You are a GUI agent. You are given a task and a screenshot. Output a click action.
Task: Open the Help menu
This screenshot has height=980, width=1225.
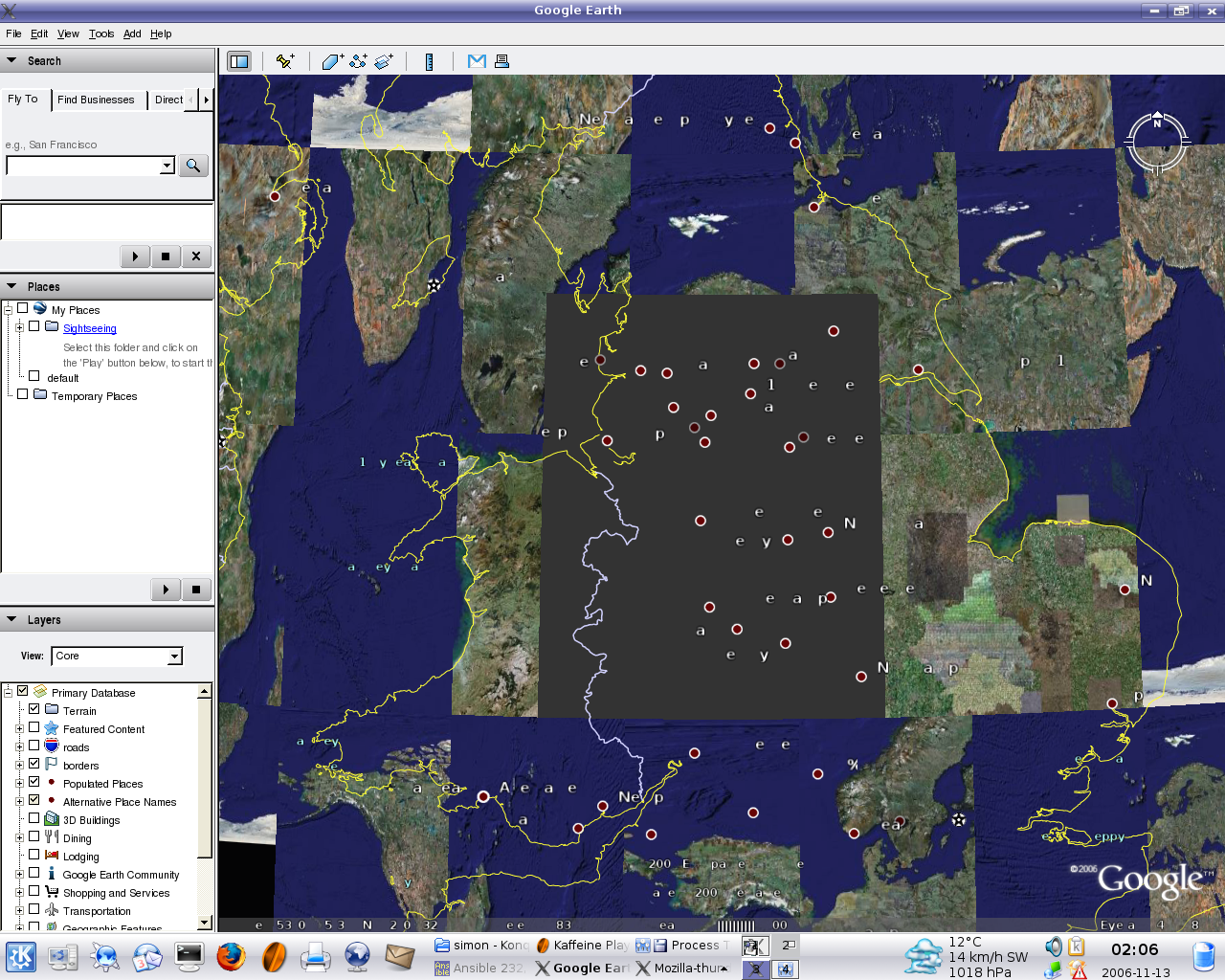pos(161,33)
